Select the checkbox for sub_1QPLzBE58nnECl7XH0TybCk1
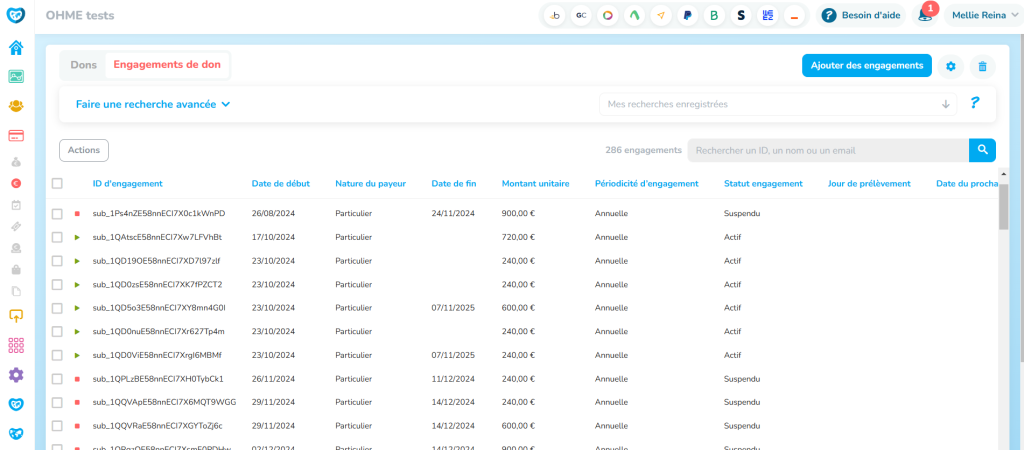1024x450 pixels. (57, 379)
